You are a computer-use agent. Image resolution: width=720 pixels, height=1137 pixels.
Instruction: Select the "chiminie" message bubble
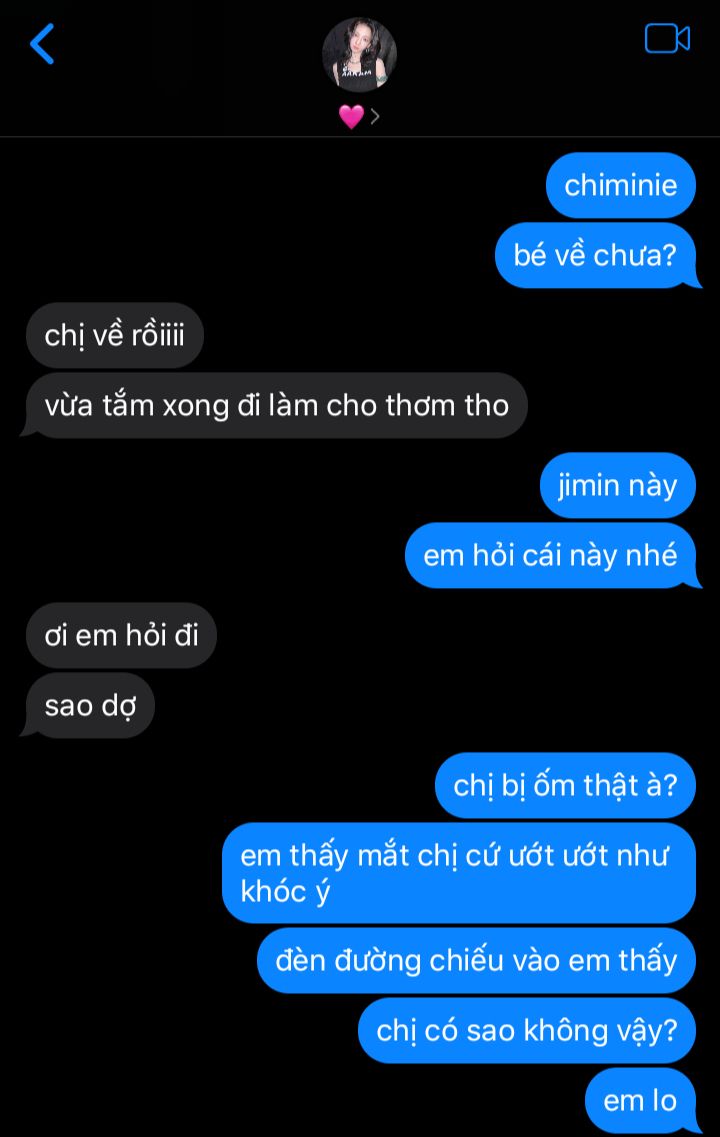(621, 186)
